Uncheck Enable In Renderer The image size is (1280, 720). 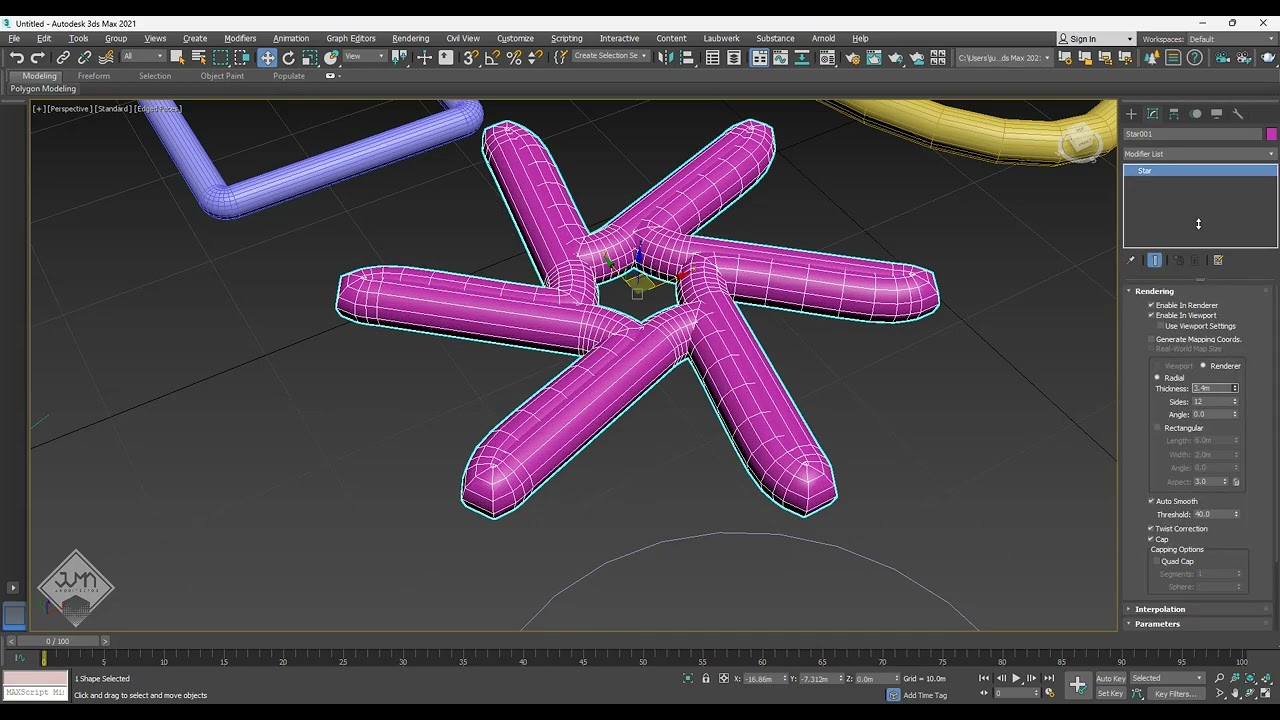pyautogui.click(x=1151, y=305)
